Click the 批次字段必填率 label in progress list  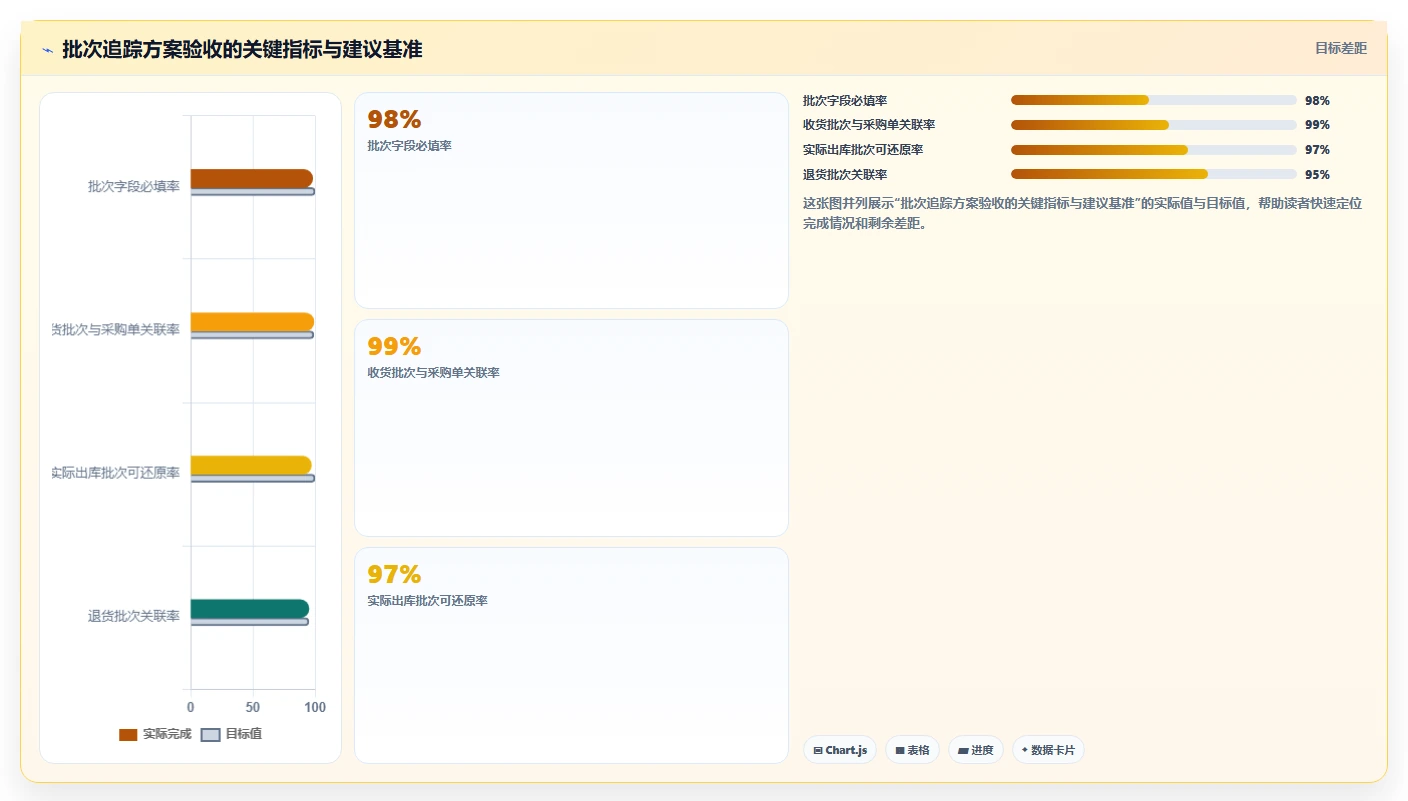click(x=845, y=101)
